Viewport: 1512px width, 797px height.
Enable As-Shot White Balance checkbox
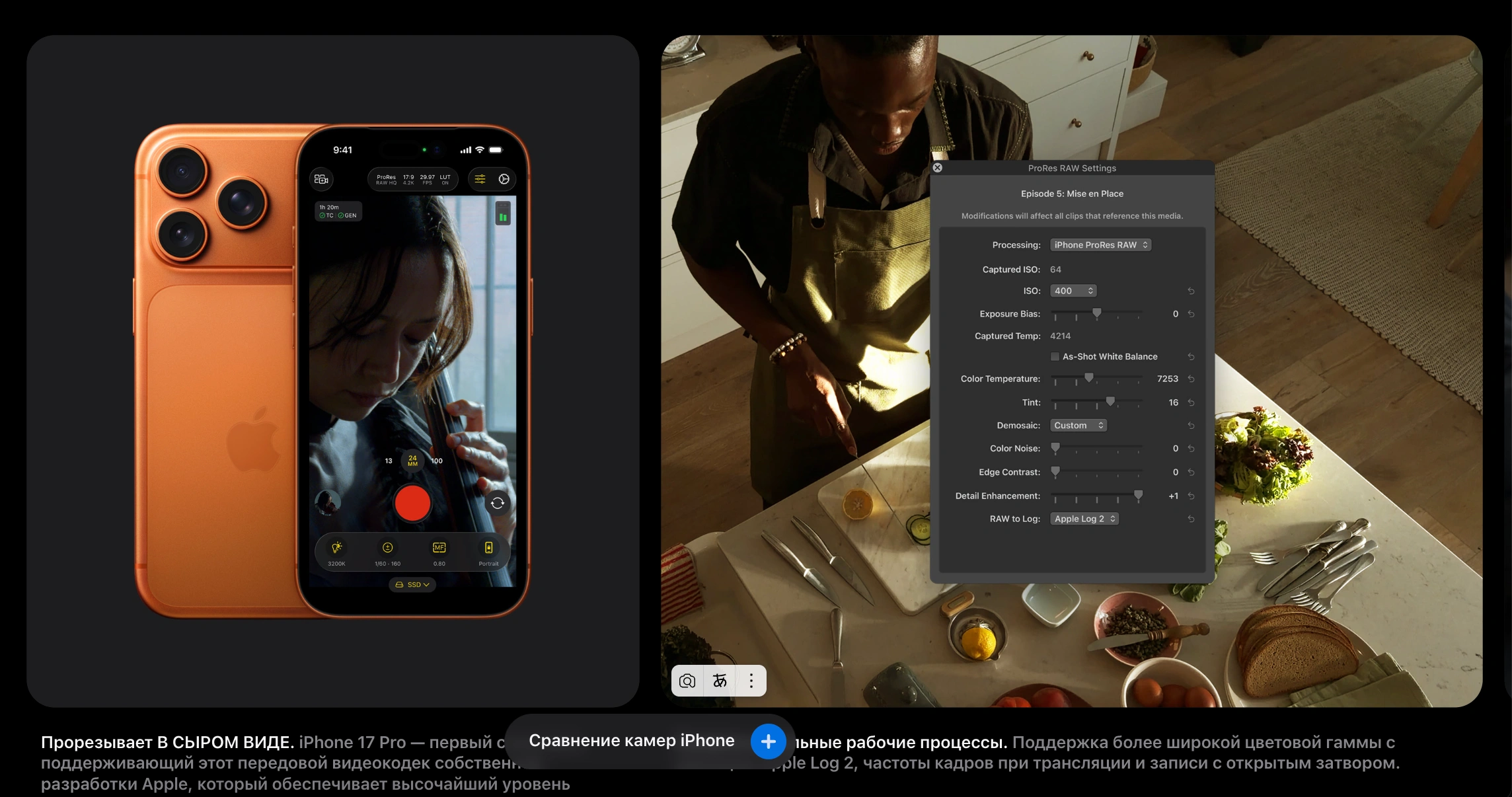click(1055, 357)
